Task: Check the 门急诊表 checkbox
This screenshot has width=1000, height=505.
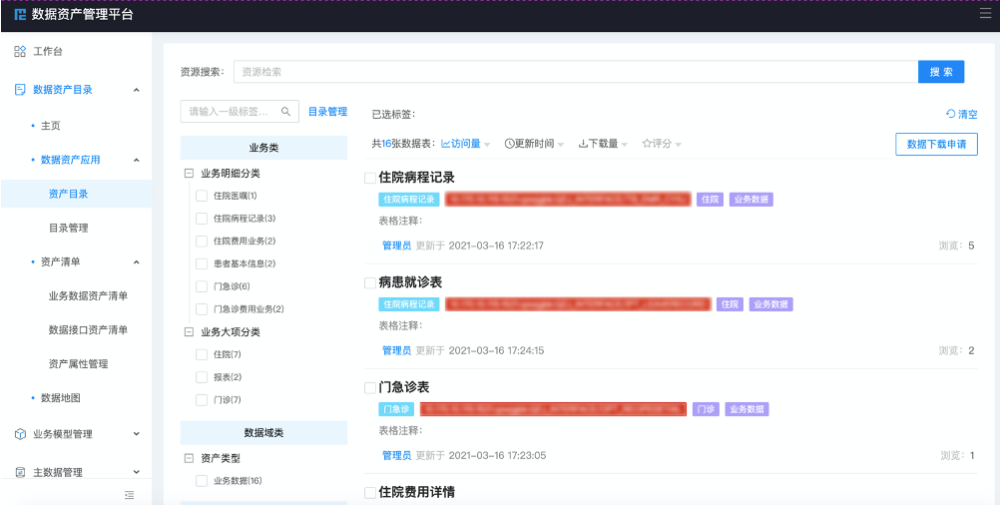Action: tap(370, 388)
